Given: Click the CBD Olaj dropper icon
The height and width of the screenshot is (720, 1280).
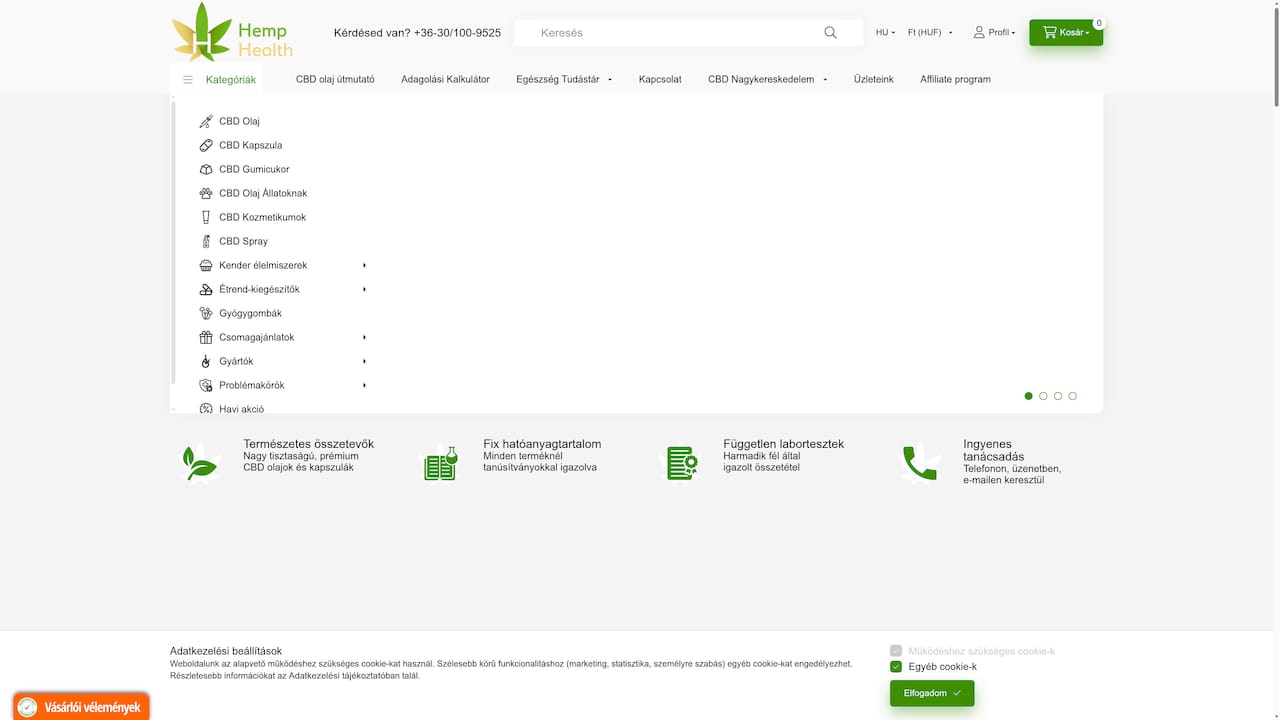Looking at the screenshot, I should pos(206,122).
